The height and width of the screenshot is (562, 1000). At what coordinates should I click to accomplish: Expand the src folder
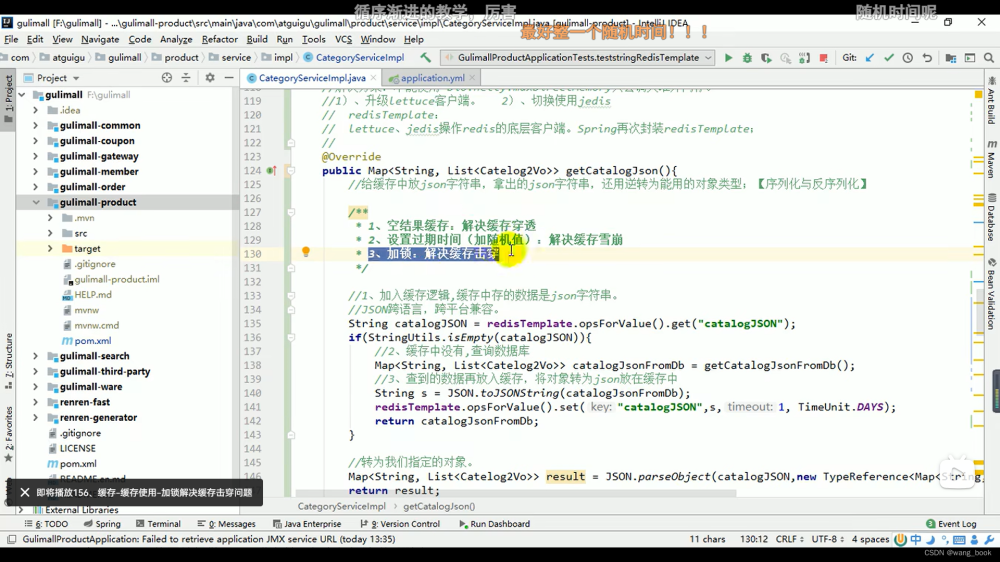[50, 233]
